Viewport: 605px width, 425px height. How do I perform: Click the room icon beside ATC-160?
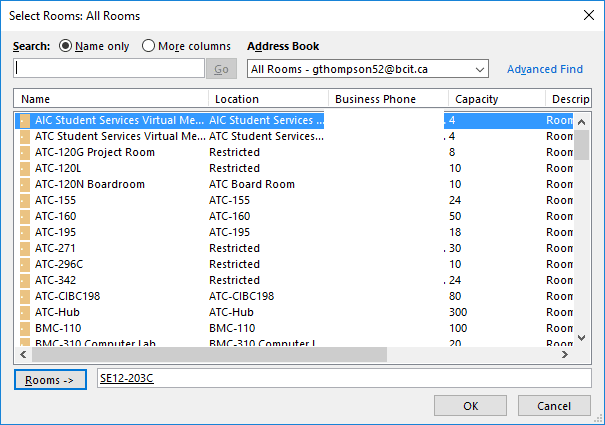[25, 217]
